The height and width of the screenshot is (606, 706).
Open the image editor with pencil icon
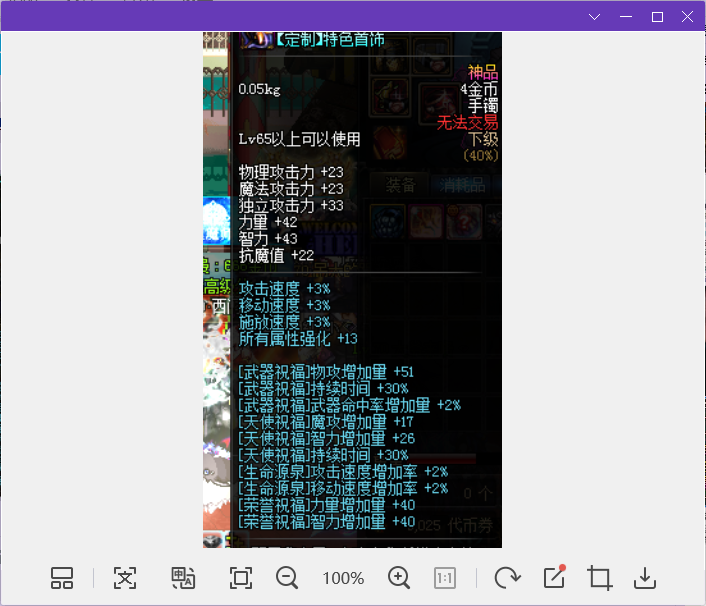coord(554,577)
